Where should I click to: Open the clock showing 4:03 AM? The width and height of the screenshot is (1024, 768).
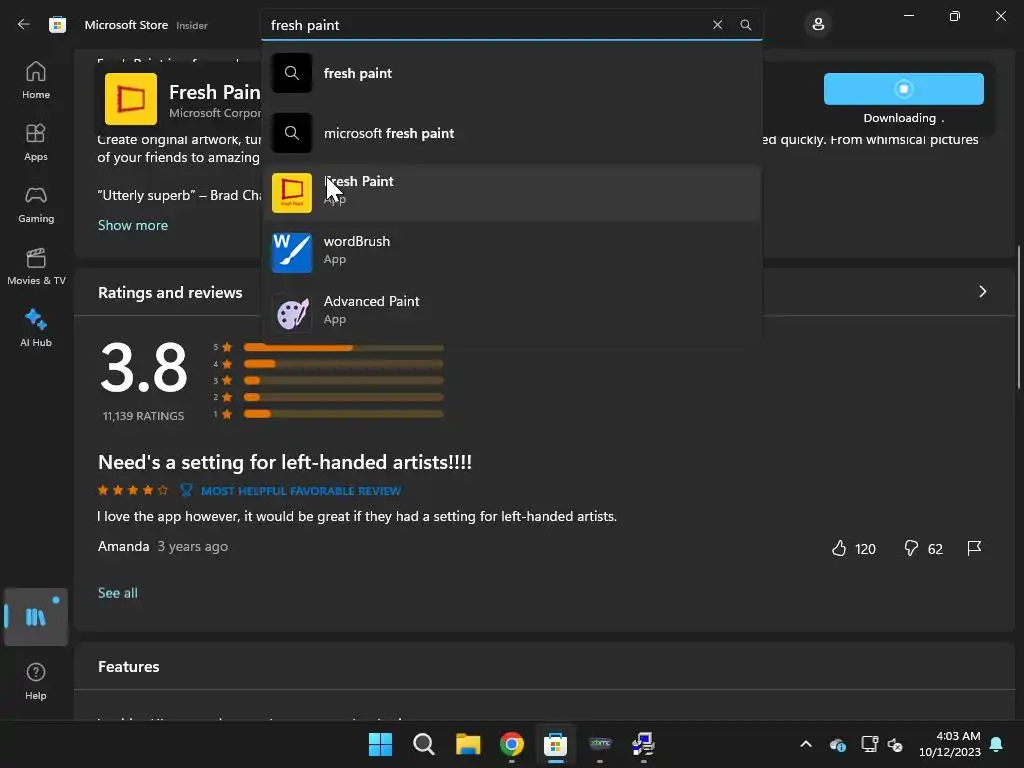[950, 744]
